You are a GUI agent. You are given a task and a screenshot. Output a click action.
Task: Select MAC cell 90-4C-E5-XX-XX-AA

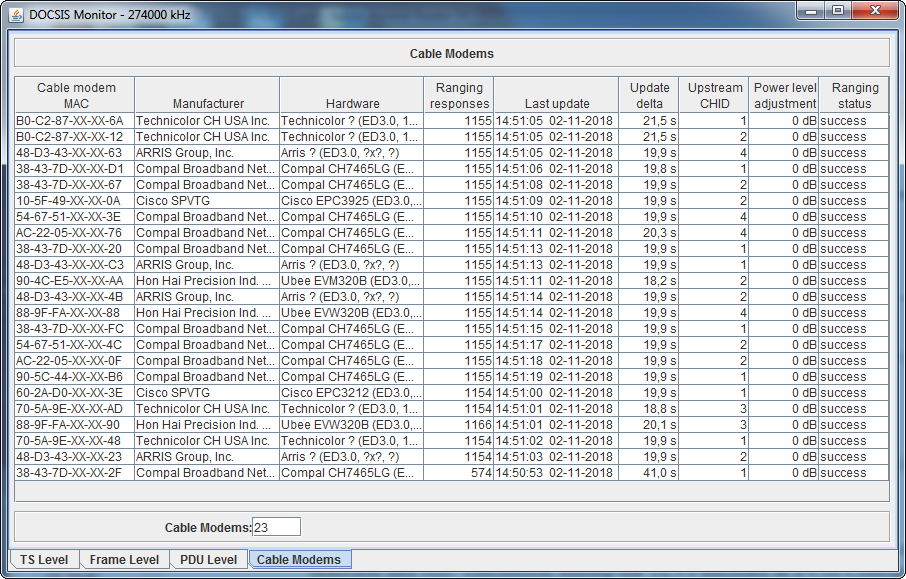pos(75,281)
